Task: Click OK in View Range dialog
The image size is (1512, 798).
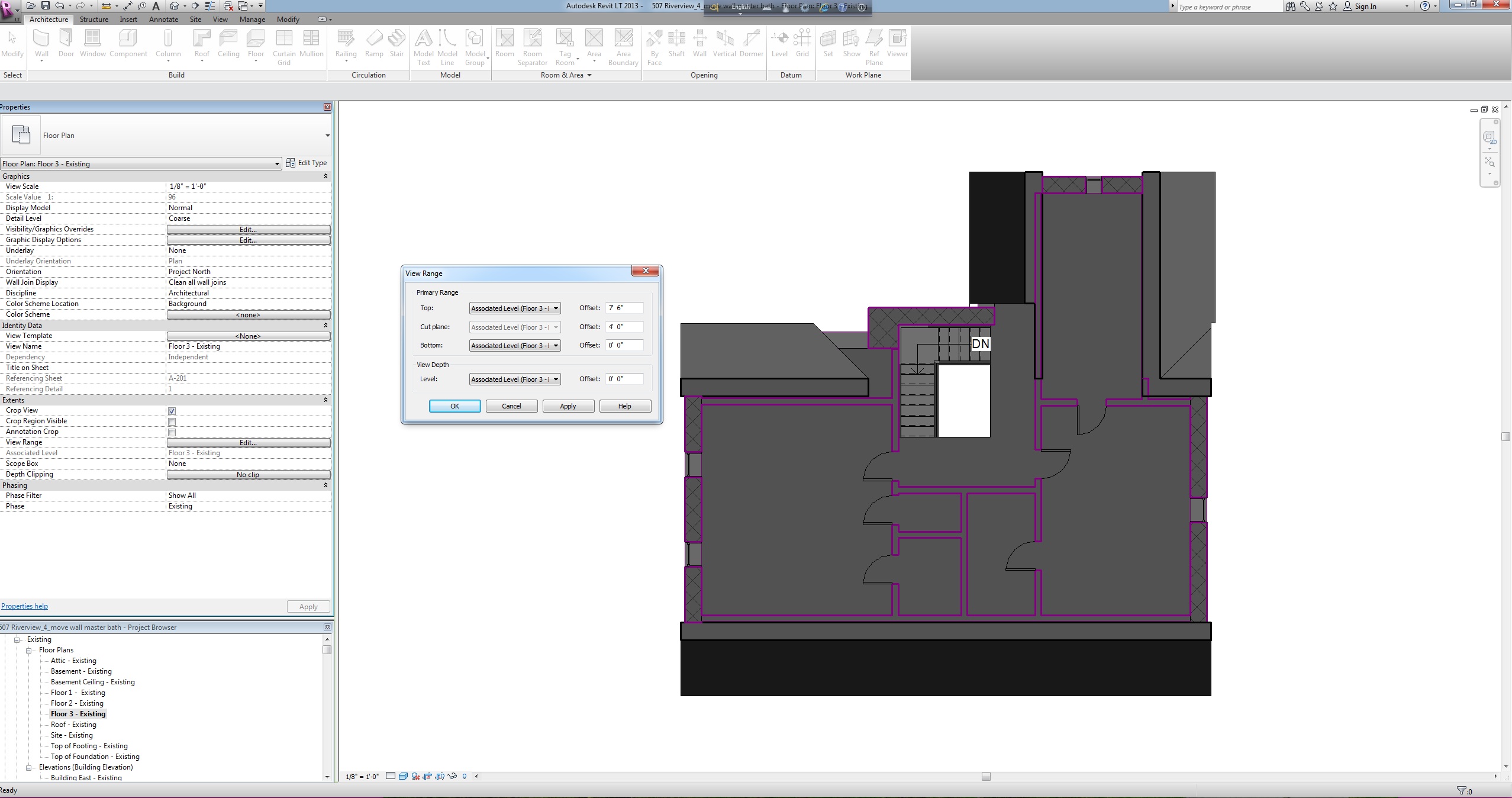Action: pyautogui.click(x=454, y=406)
